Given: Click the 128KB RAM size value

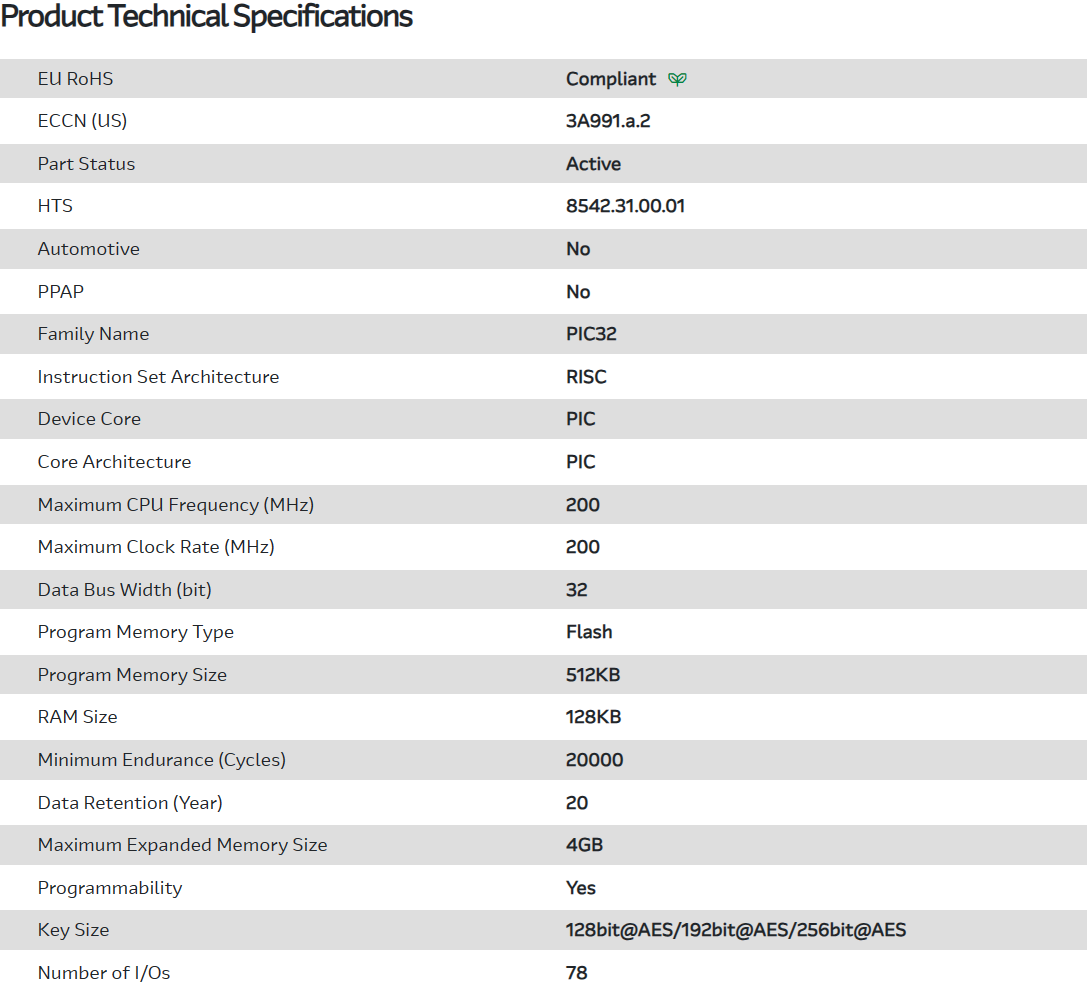Looking at the screenshot, I should click(593, 717).
